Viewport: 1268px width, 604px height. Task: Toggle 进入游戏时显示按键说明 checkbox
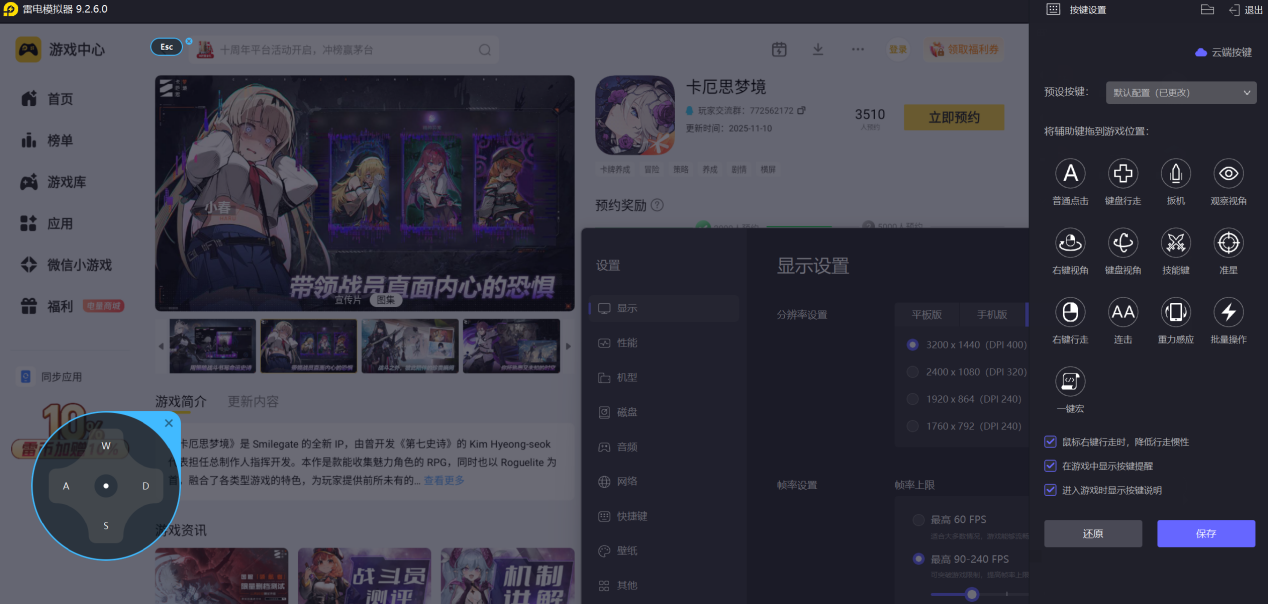(x=1050, y=490)
